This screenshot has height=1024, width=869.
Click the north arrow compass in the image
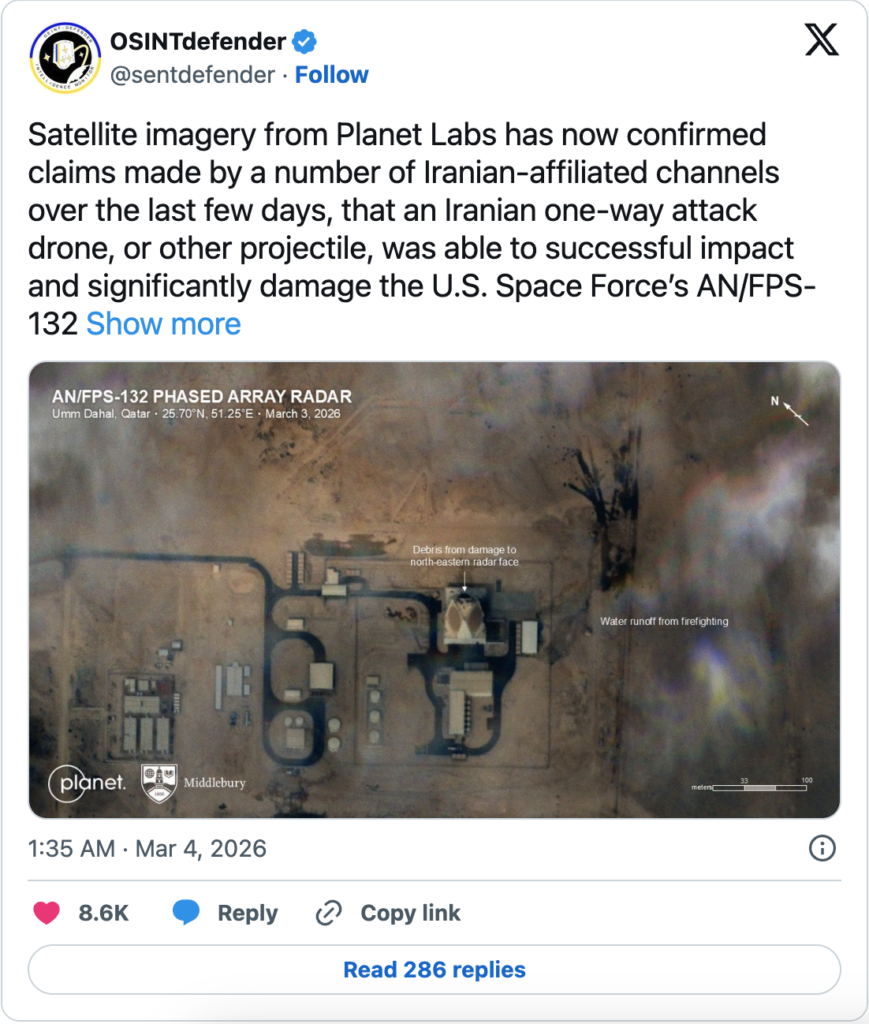[x=792, y=409]
